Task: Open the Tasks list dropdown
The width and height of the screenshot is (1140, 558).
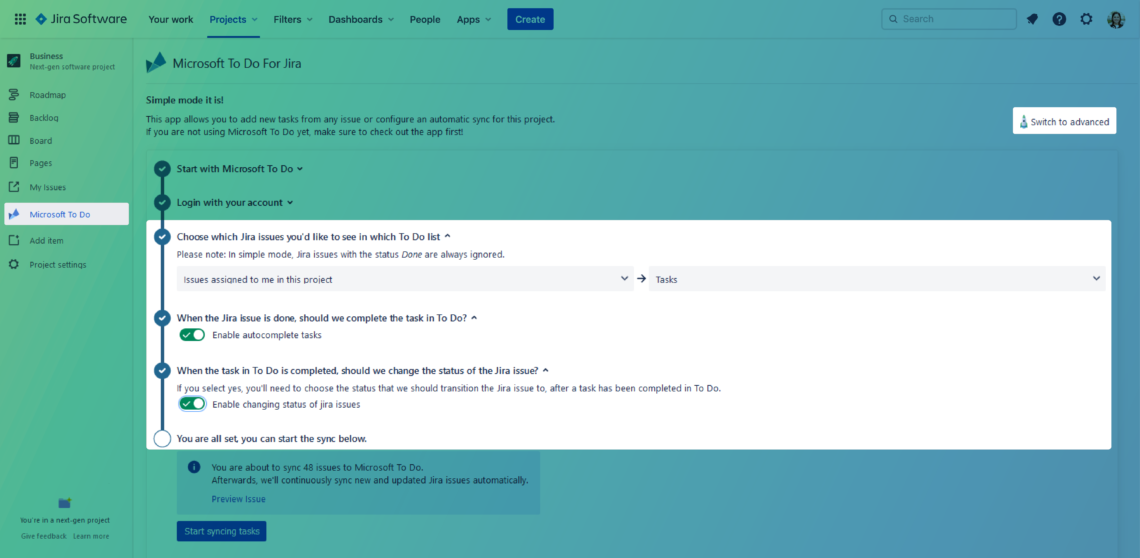Action: click(x=877, y=279)
